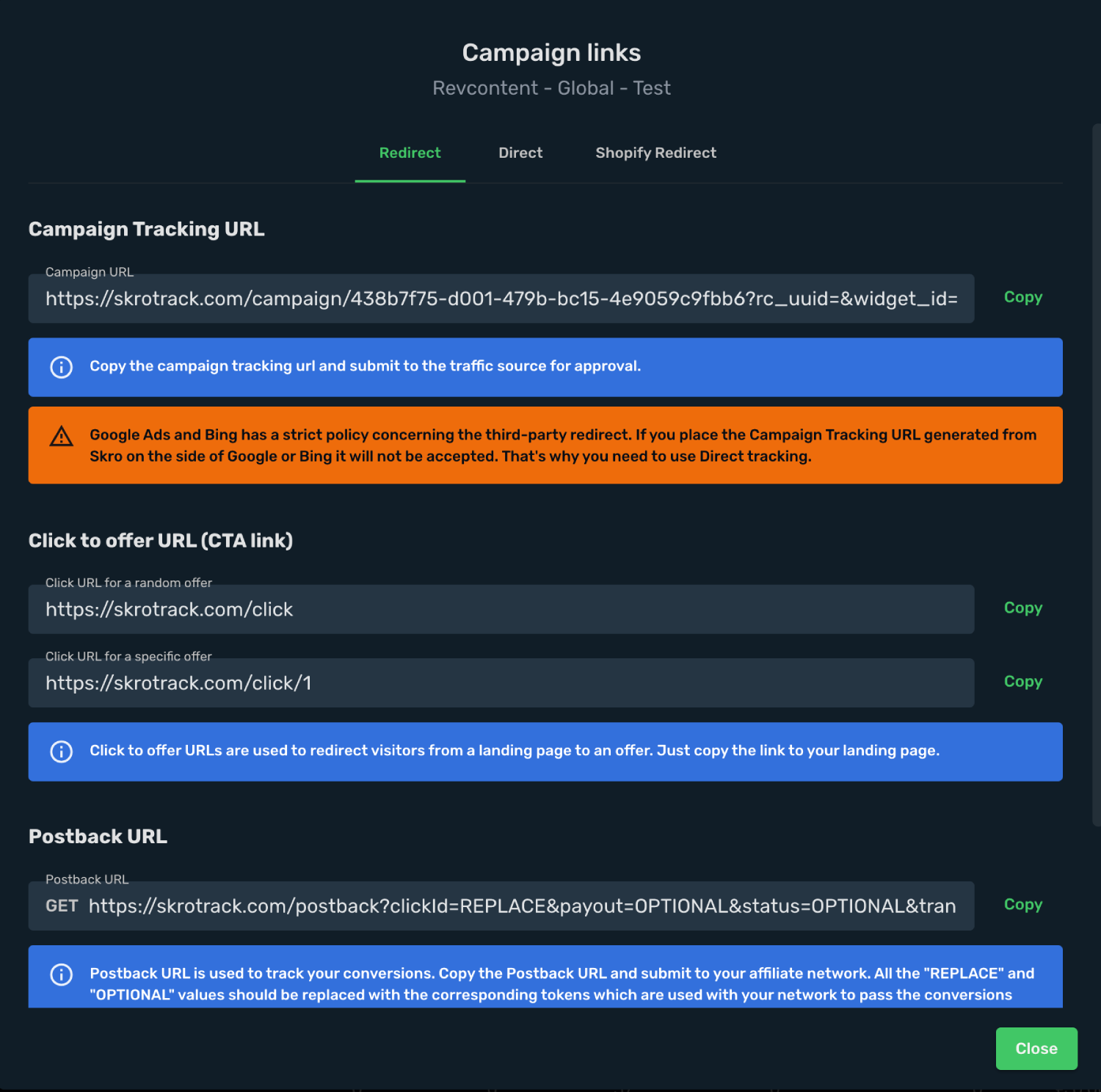Click the warning triangle icon in the orange banner
The image size is (1101, 1092).
click(x=61, y=437)
